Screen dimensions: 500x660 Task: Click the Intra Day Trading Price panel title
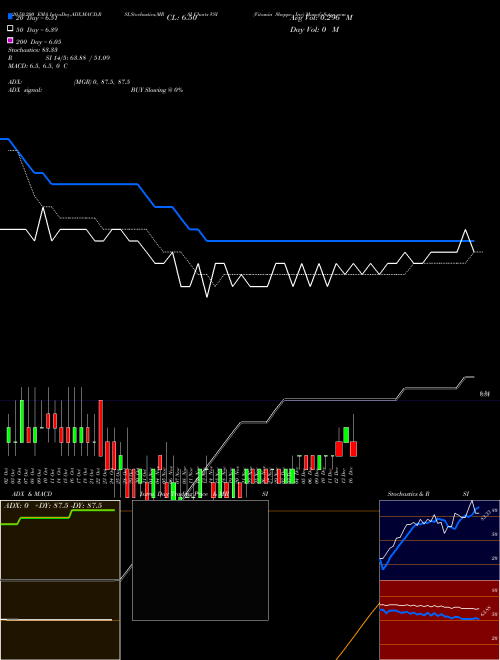[x=184, y=494]
